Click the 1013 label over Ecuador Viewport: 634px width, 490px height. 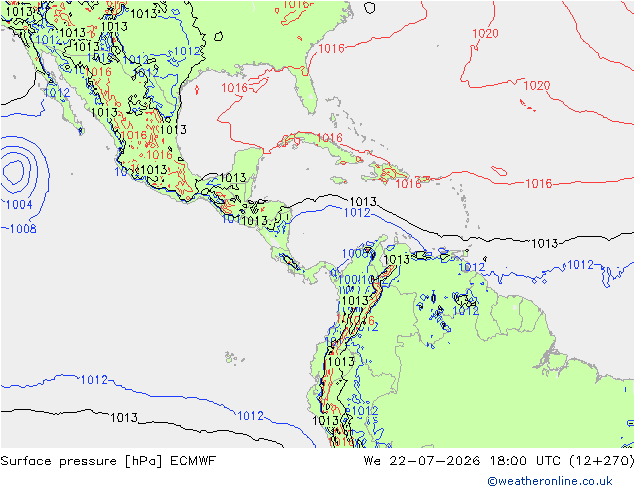341,361
